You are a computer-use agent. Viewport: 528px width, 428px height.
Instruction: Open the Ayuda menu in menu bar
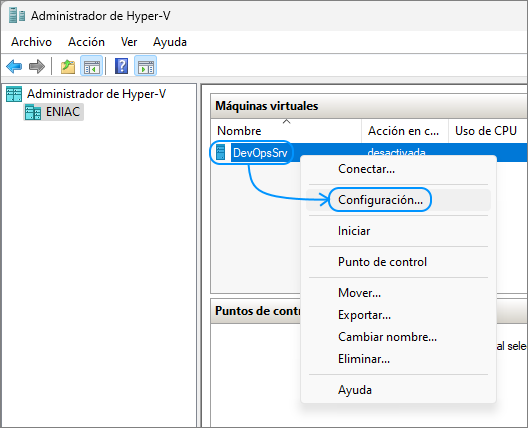pyautogui.click(x=170, y=42)
